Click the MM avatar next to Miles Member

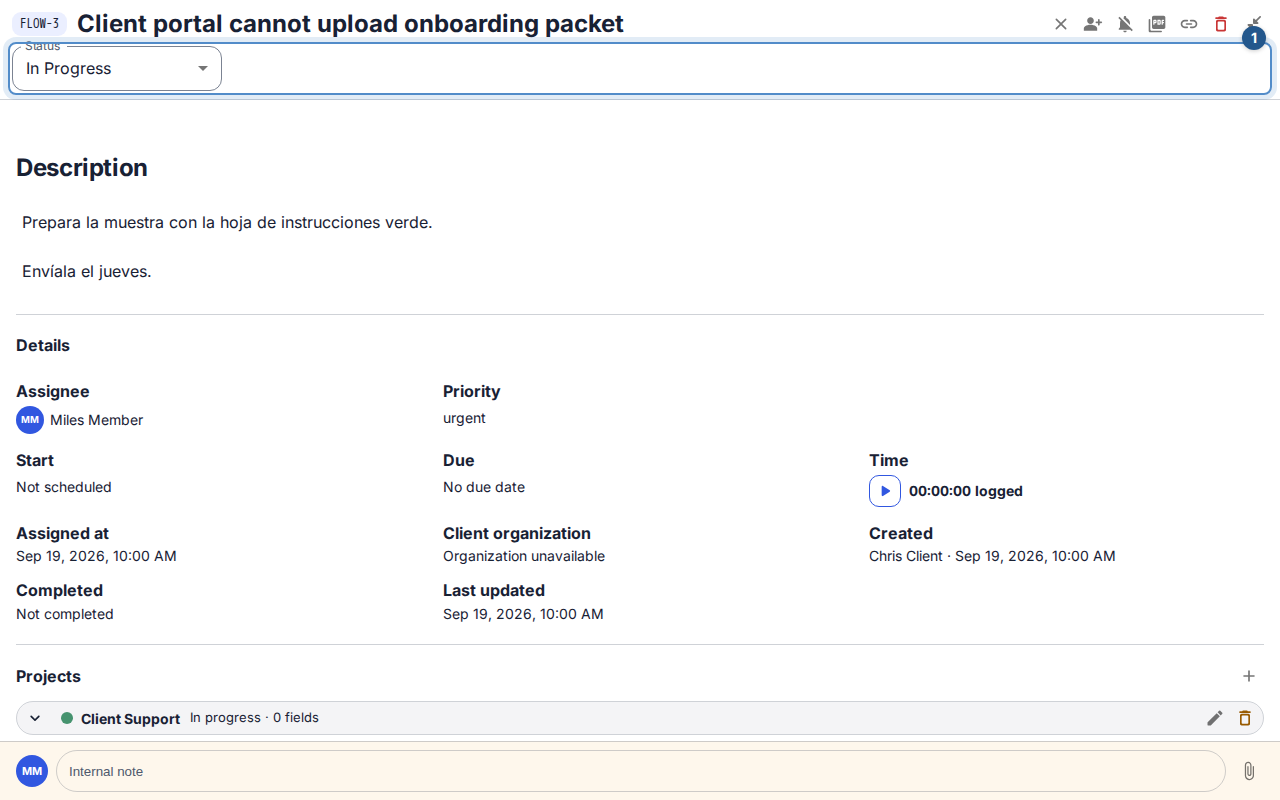tap(30, 420)
